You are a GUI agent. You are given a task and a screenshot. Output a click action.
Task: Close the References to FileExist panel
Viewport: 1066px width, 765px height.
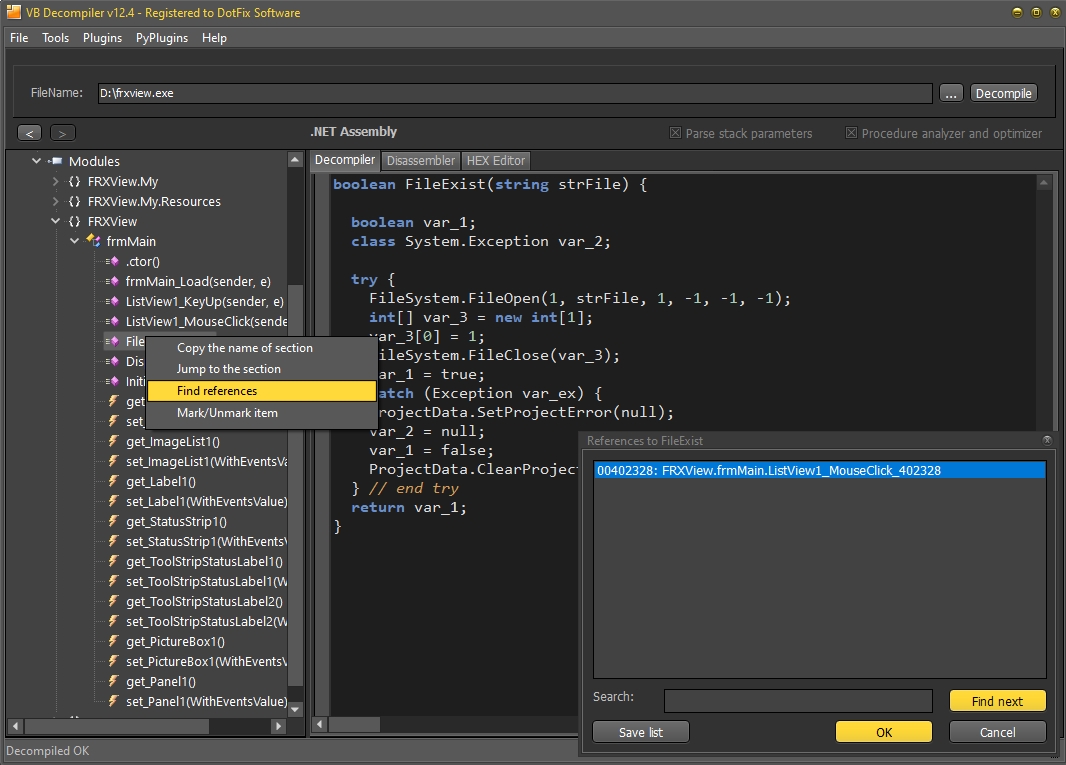click(1047, 441)
